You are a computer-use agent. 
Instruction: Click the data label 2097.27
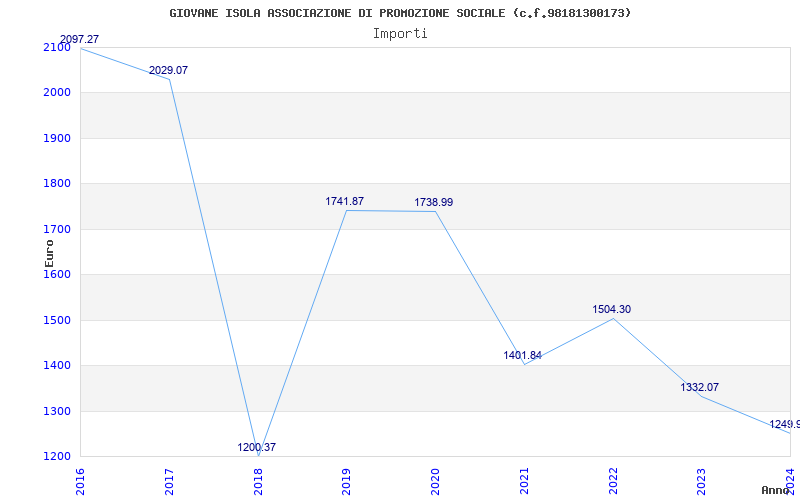point(79,39)
